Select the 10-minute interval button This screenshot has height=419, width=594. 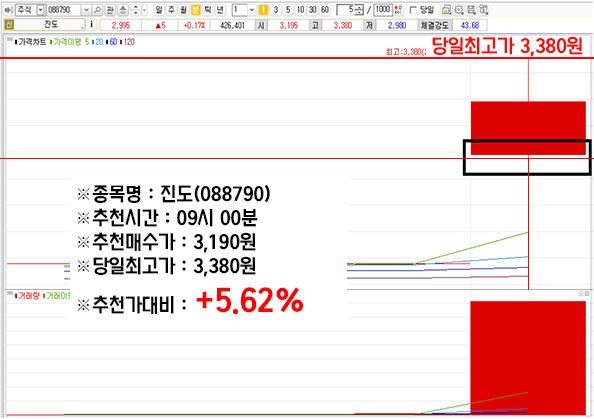pyautogui.click(x=300, y=10)
